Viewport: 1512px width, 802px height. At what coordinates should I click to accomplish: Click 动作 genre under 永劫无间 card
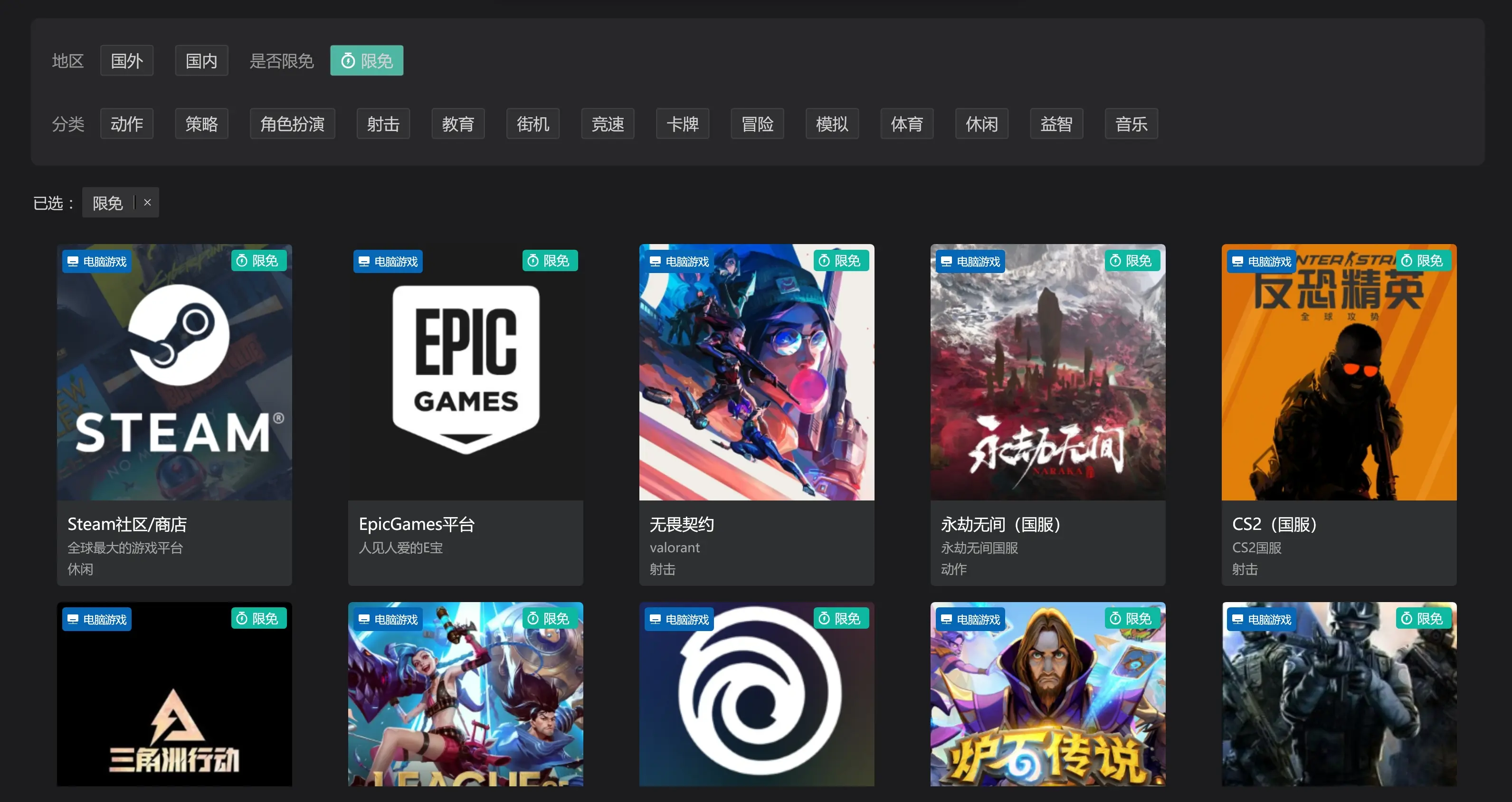coord(954,569)
